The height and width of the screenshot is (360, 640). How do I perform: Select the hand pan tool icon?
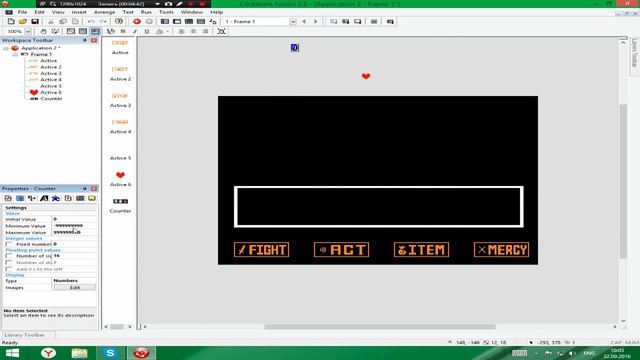pos(43,31)
